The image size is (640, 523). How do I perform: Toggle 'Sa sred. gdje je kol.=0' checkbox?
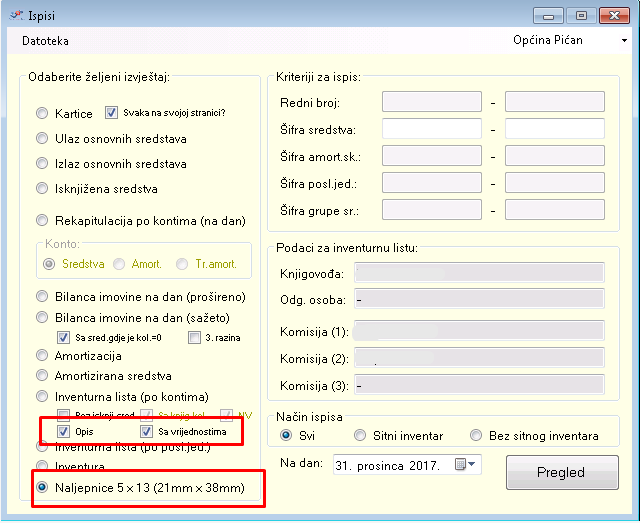point(64,338)
